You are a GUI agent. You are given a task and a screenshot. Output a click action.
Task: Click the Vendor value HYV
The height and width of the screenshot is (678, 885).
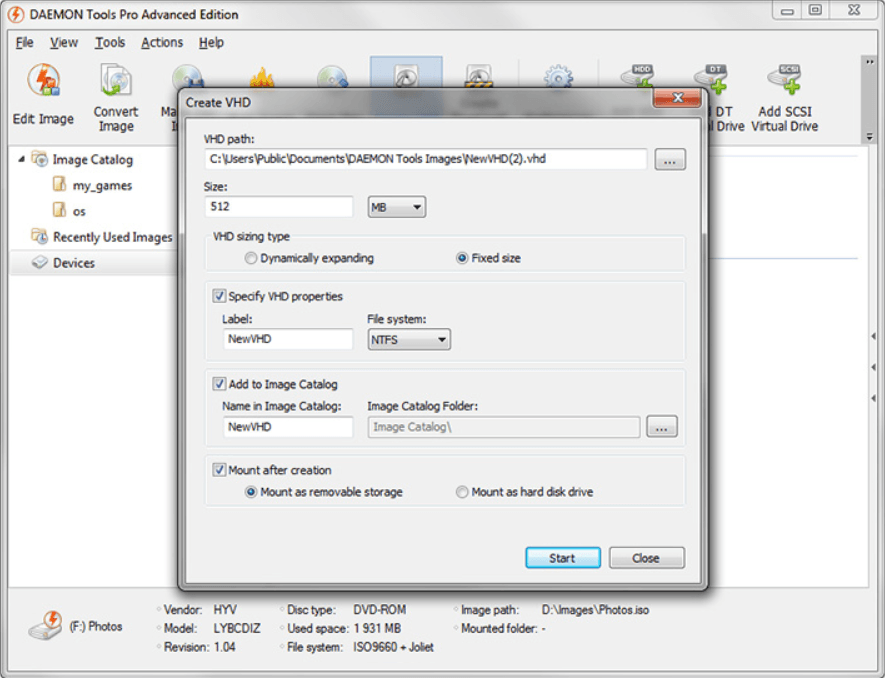click(x=225, y=610)
